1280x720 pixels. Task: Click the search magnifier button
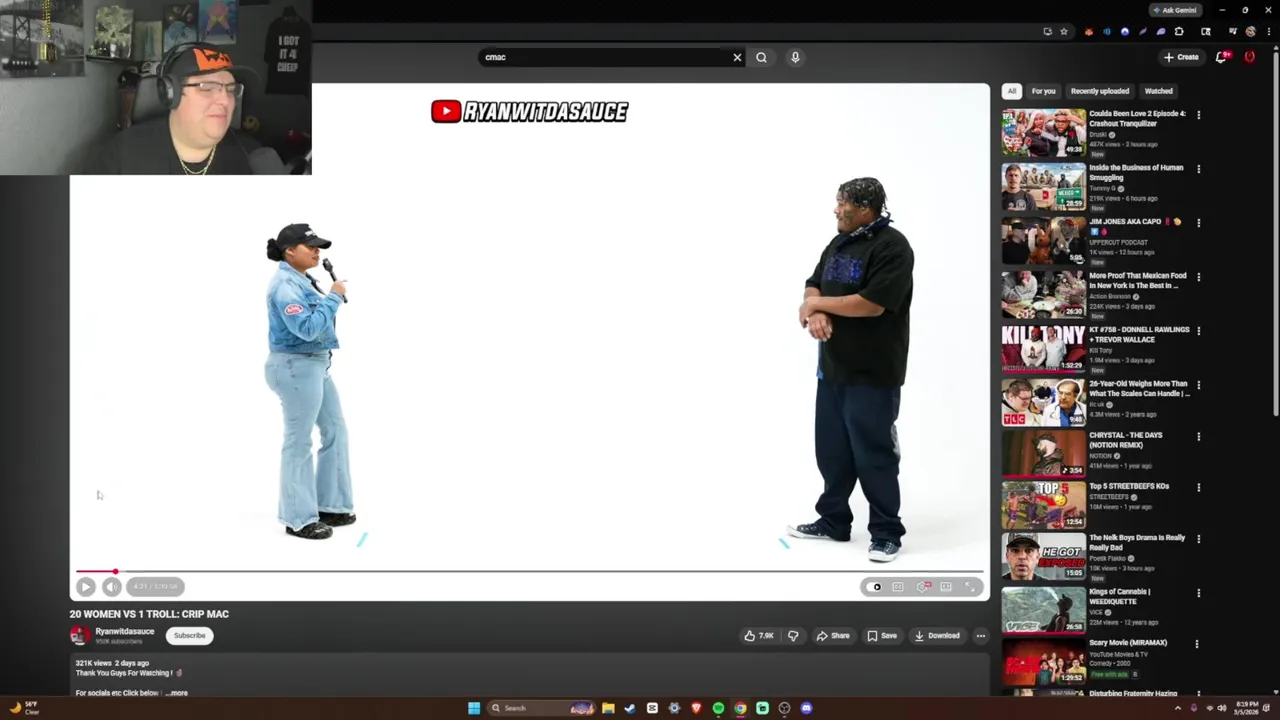point(761,57)
